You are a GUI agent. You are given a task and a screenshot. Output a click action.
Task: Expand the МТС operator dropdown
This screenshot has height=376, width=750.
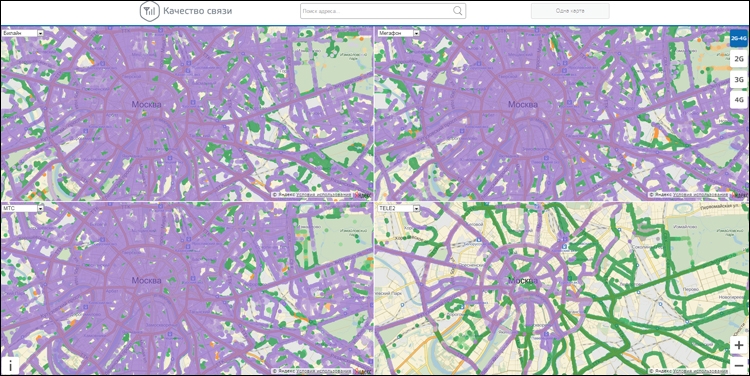pyautogui.click(x=22, y=209)
